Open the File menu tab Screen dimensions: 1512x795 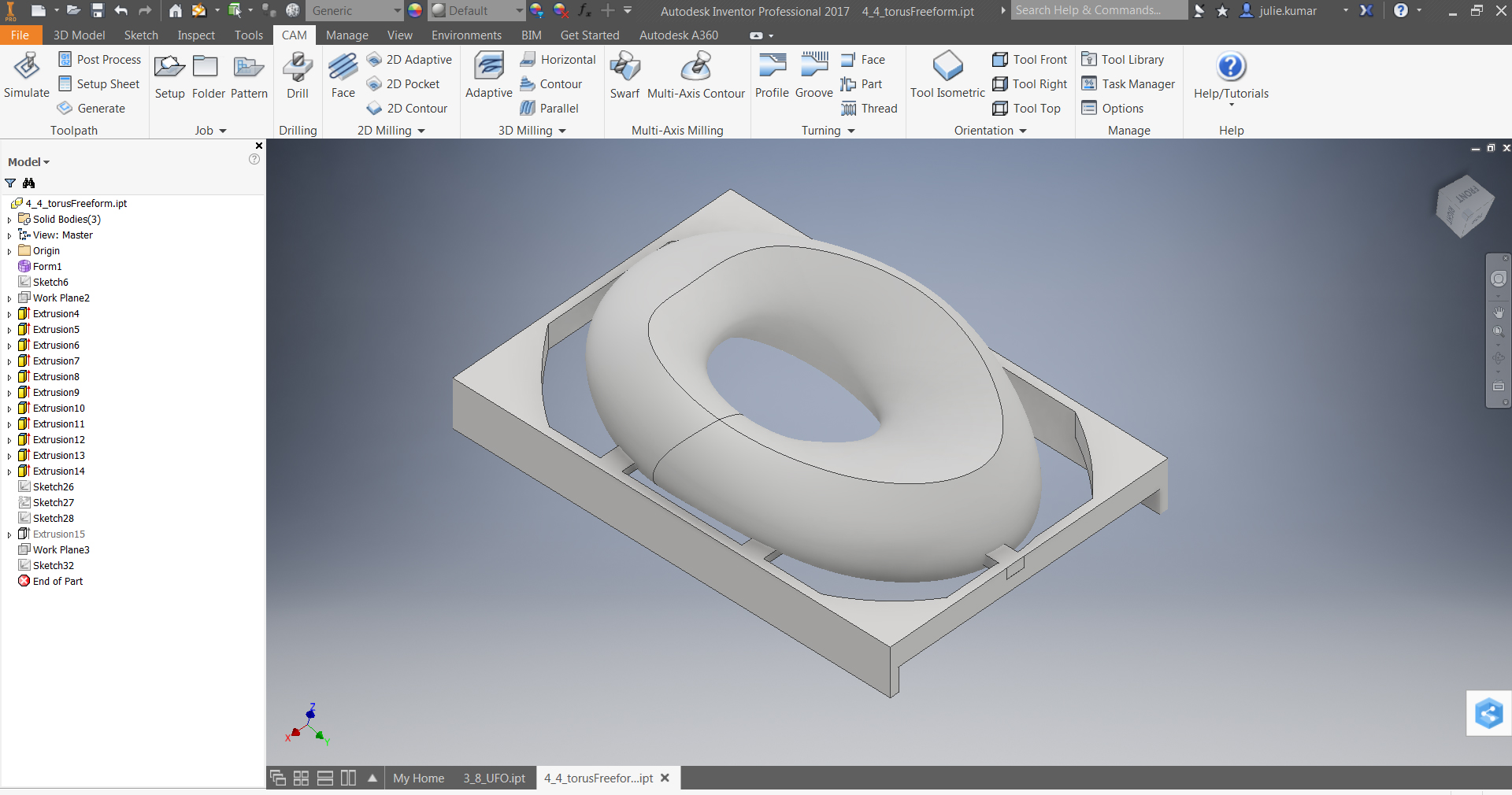(20, 35)
